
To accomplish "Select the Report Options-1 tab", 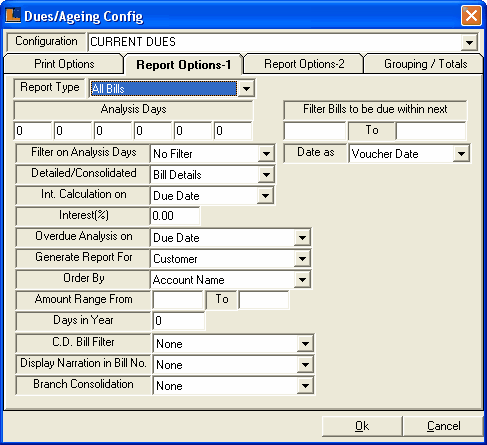I will 183,64.
